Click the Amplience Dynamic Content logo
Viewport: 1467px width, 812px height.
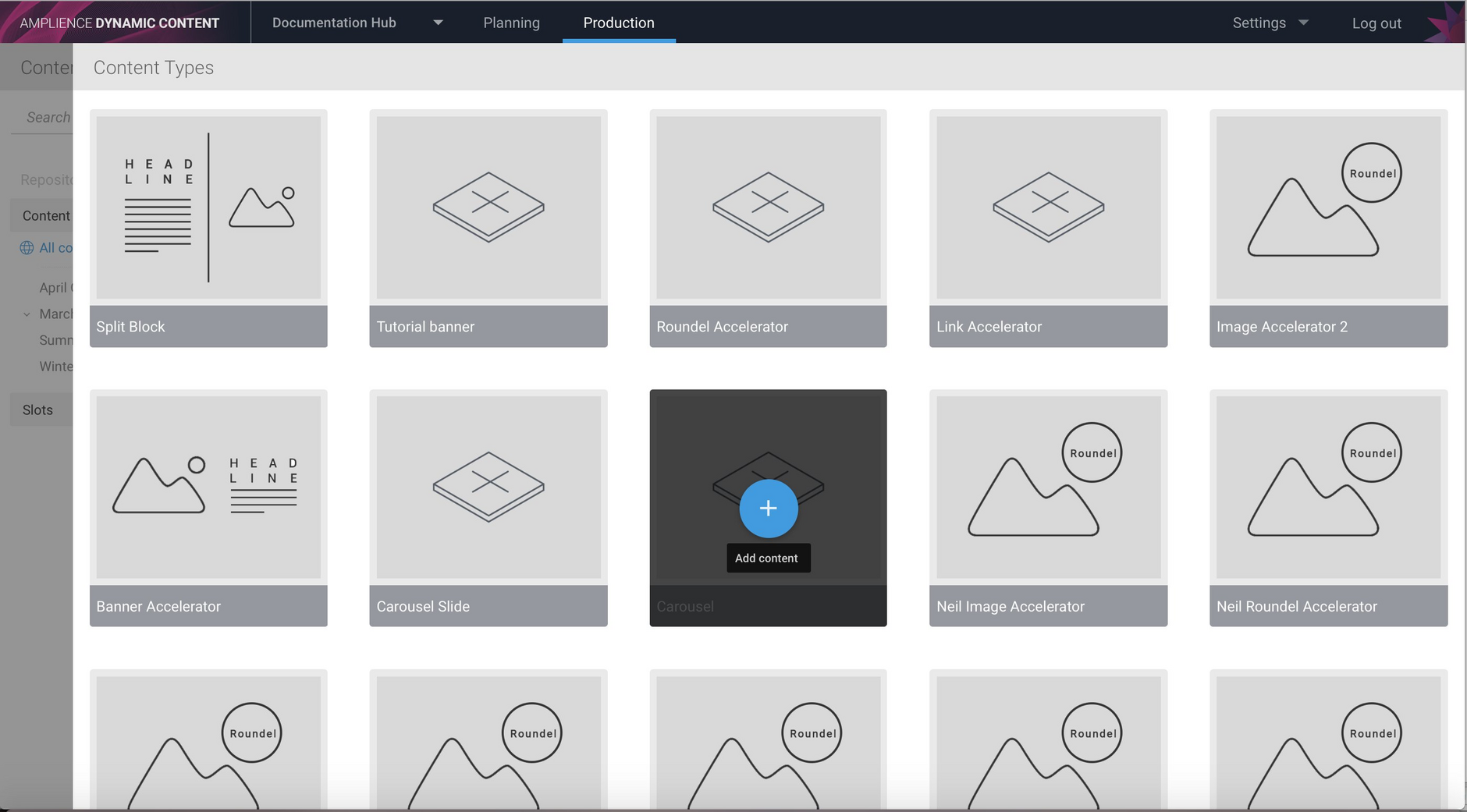[119, 23]
